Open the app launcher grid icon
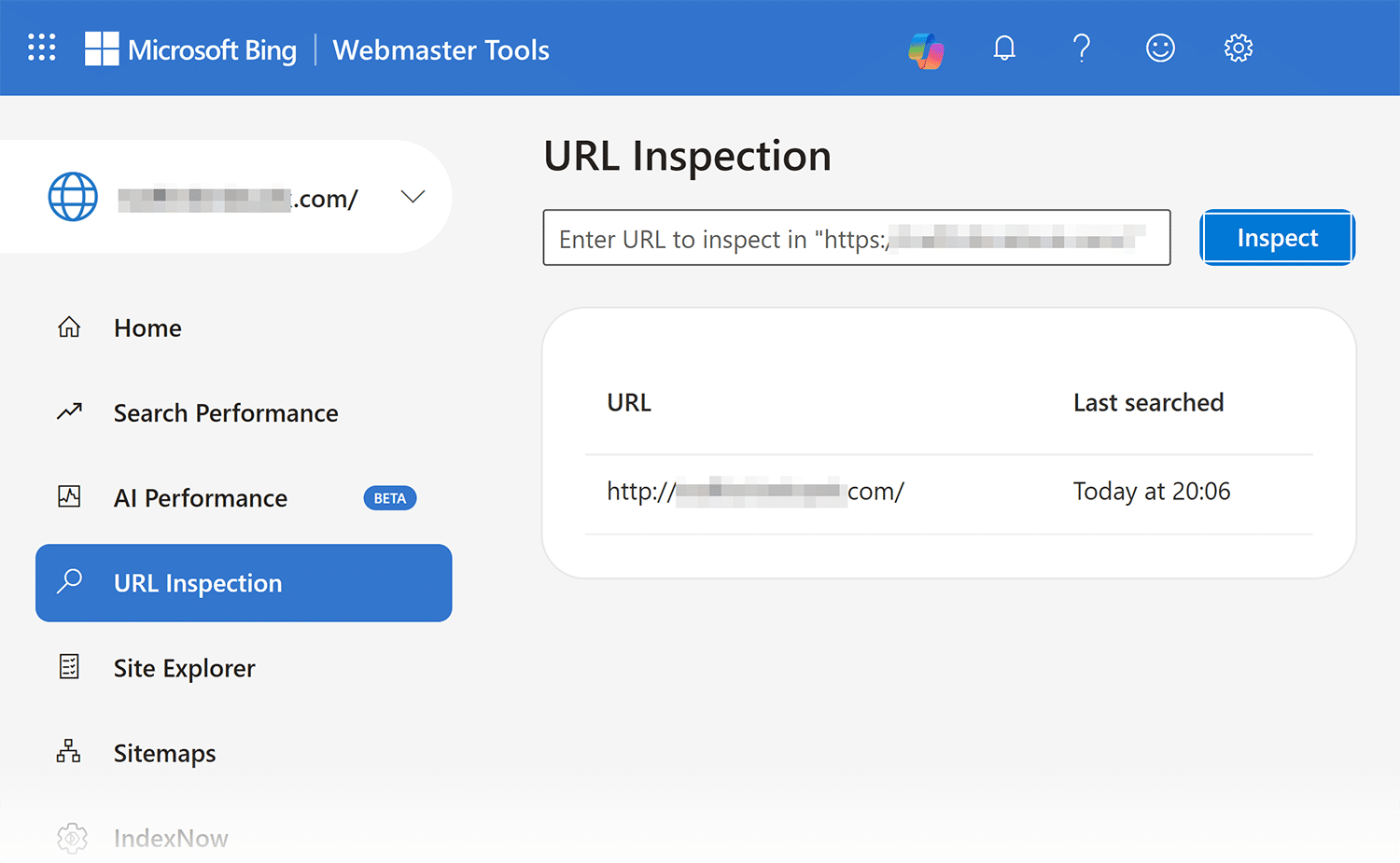The image size is (1400, 863). (x=42, y=48)
